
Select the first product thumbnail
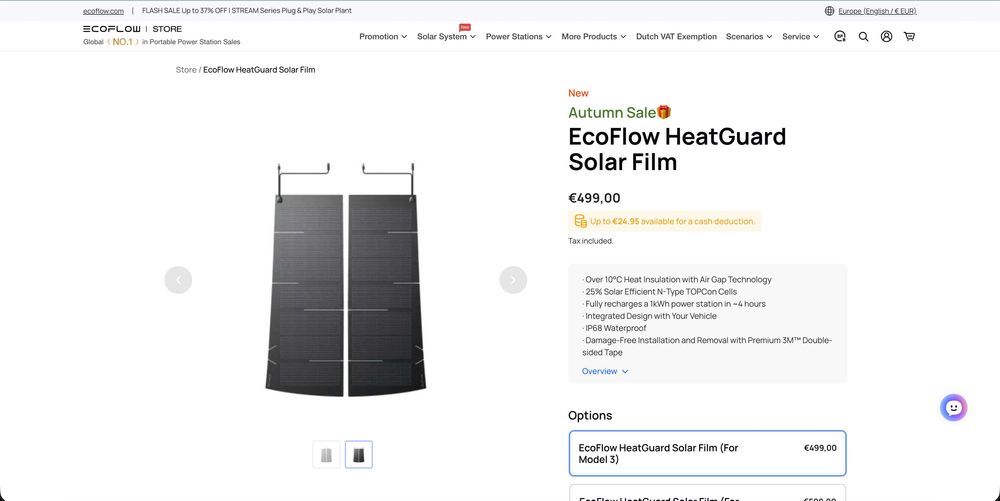tap(326, 455)
